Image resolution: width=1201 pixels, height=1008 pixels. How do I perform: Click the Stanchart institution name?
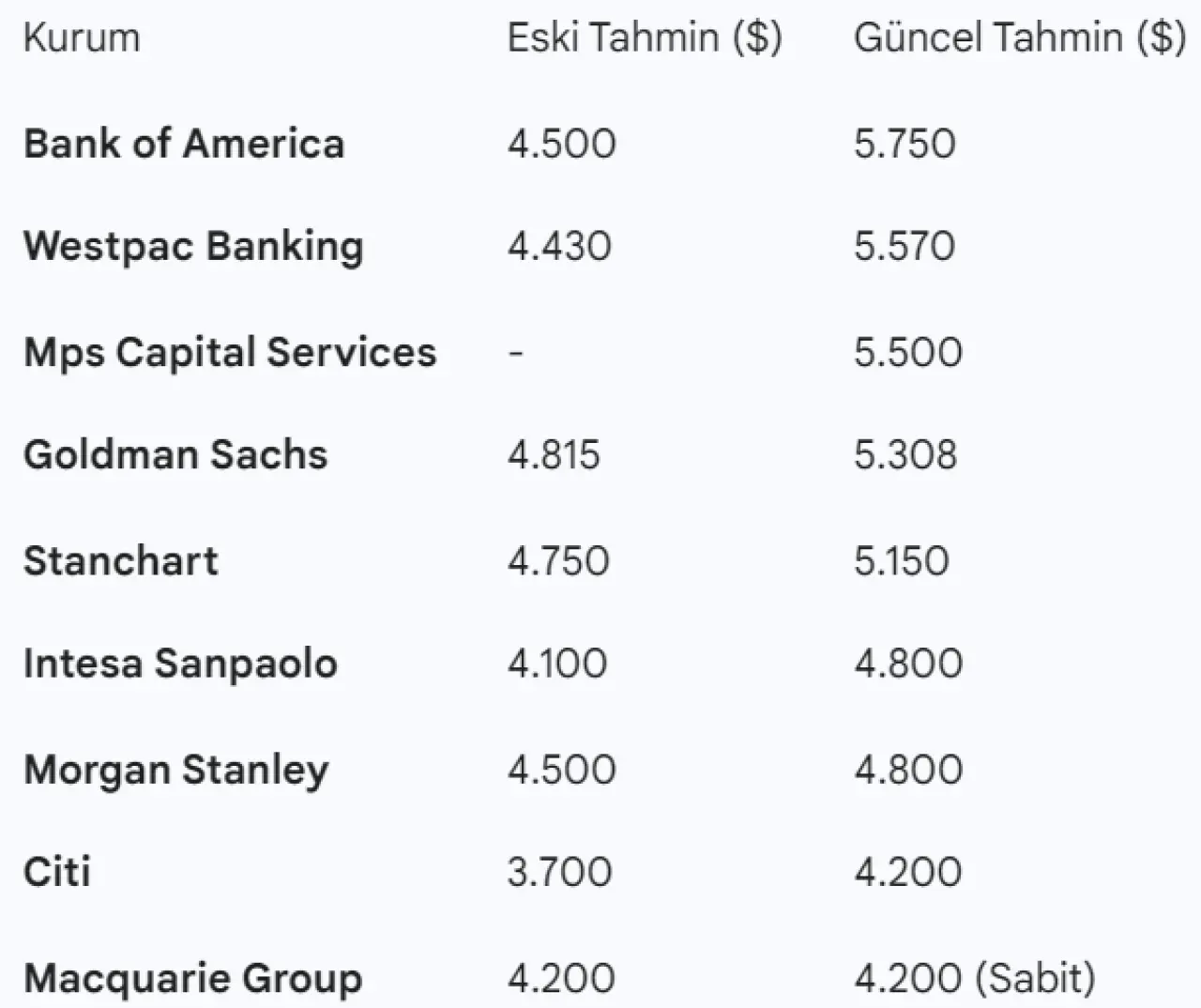pyautogui.click(x=121, y=560)
